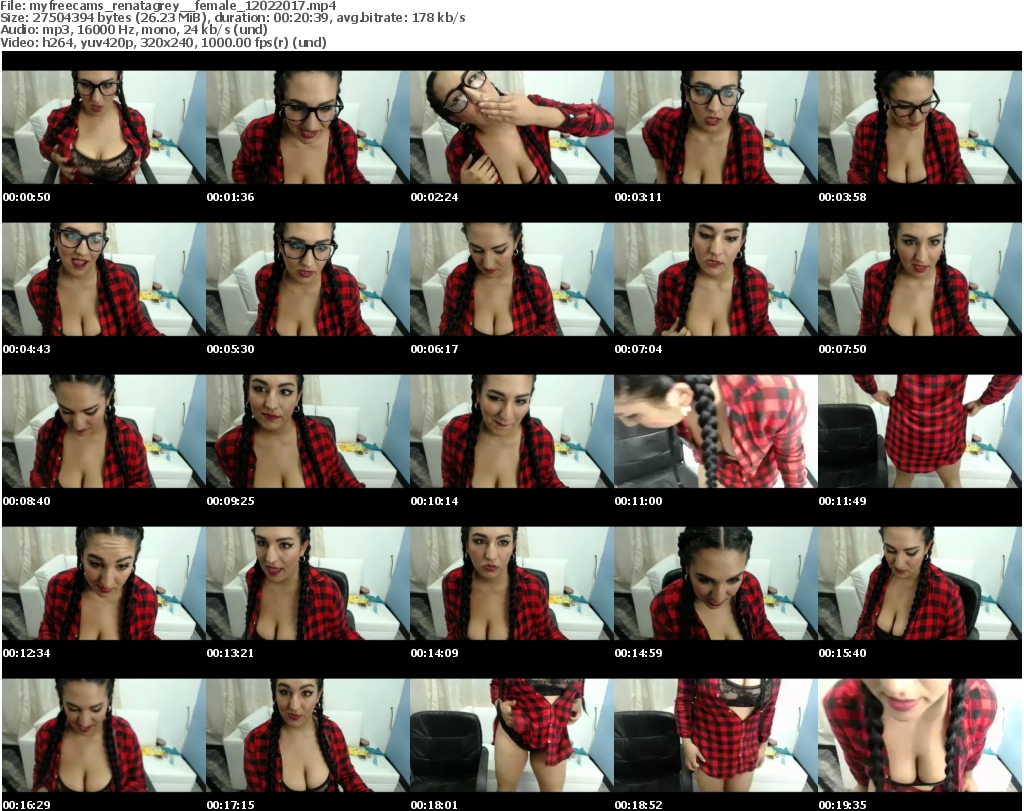Screen dimensions: 1024x811
Task: Select the thumbnail above timestamp 00:02:24
Action: [x=512, y=127]
